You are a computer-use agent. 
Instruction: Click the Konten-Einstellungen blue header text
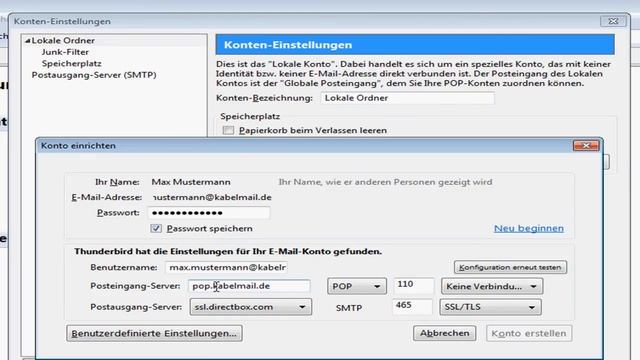click(288, 45)
